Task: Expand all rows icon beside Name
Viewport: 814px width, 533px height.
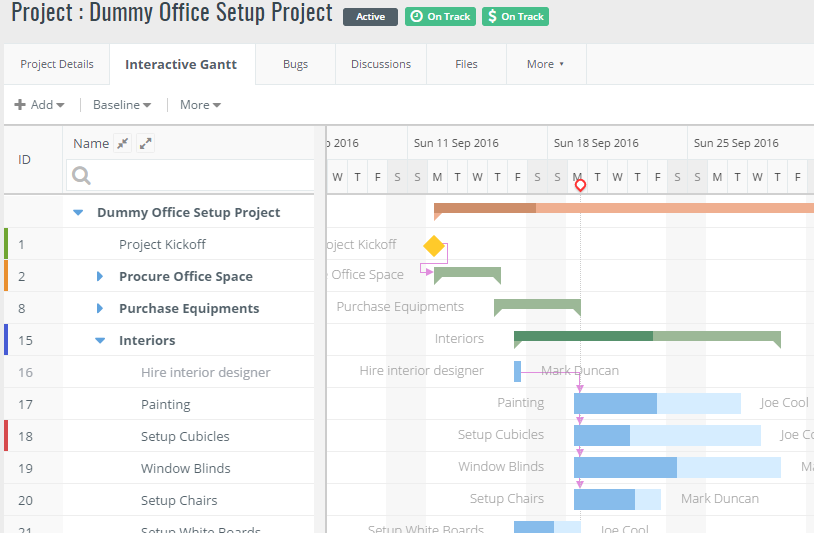Action: (145, 143)
